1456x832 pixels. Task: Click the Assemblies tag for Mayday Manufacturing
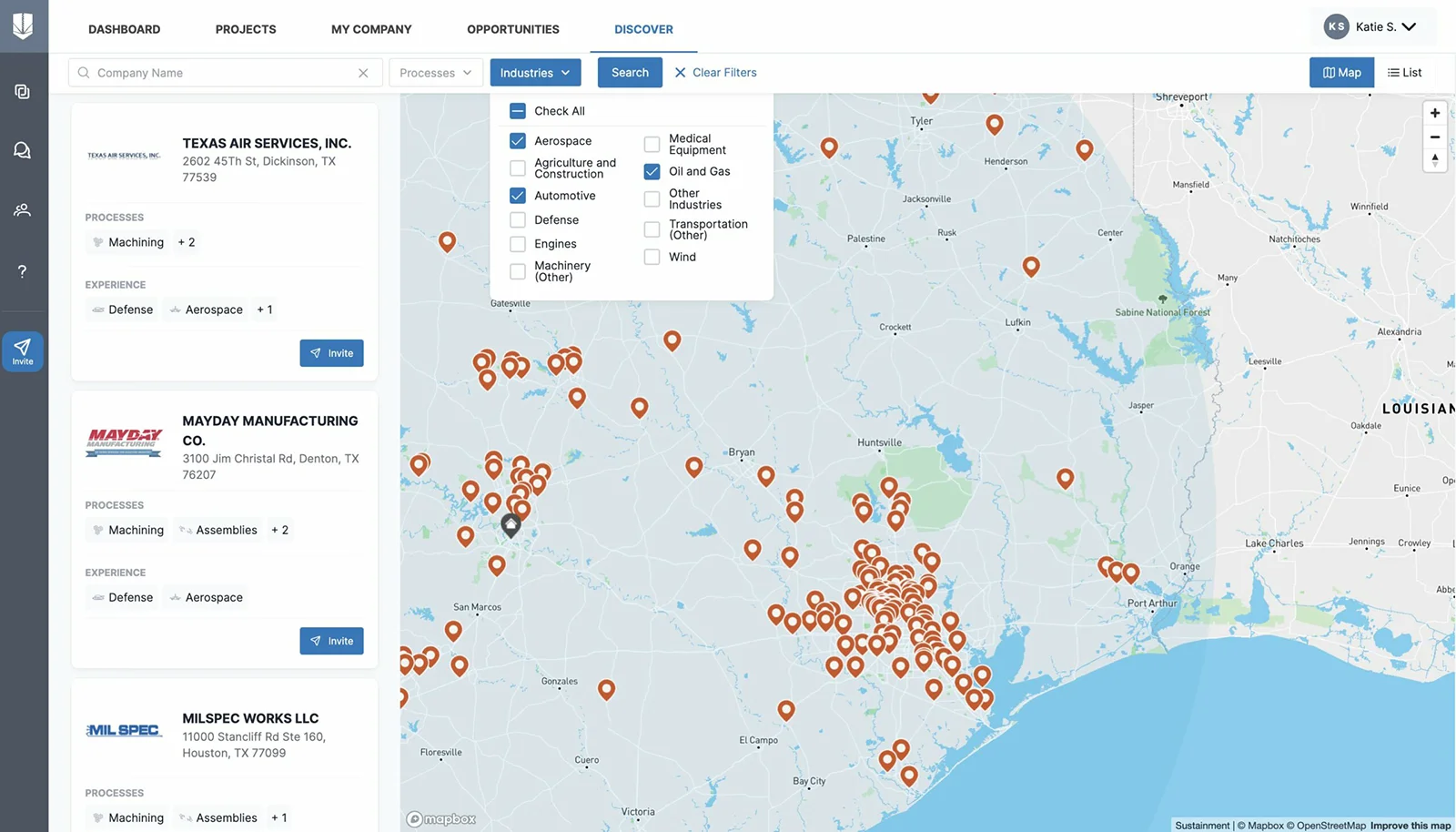click(x=218, y=530)
